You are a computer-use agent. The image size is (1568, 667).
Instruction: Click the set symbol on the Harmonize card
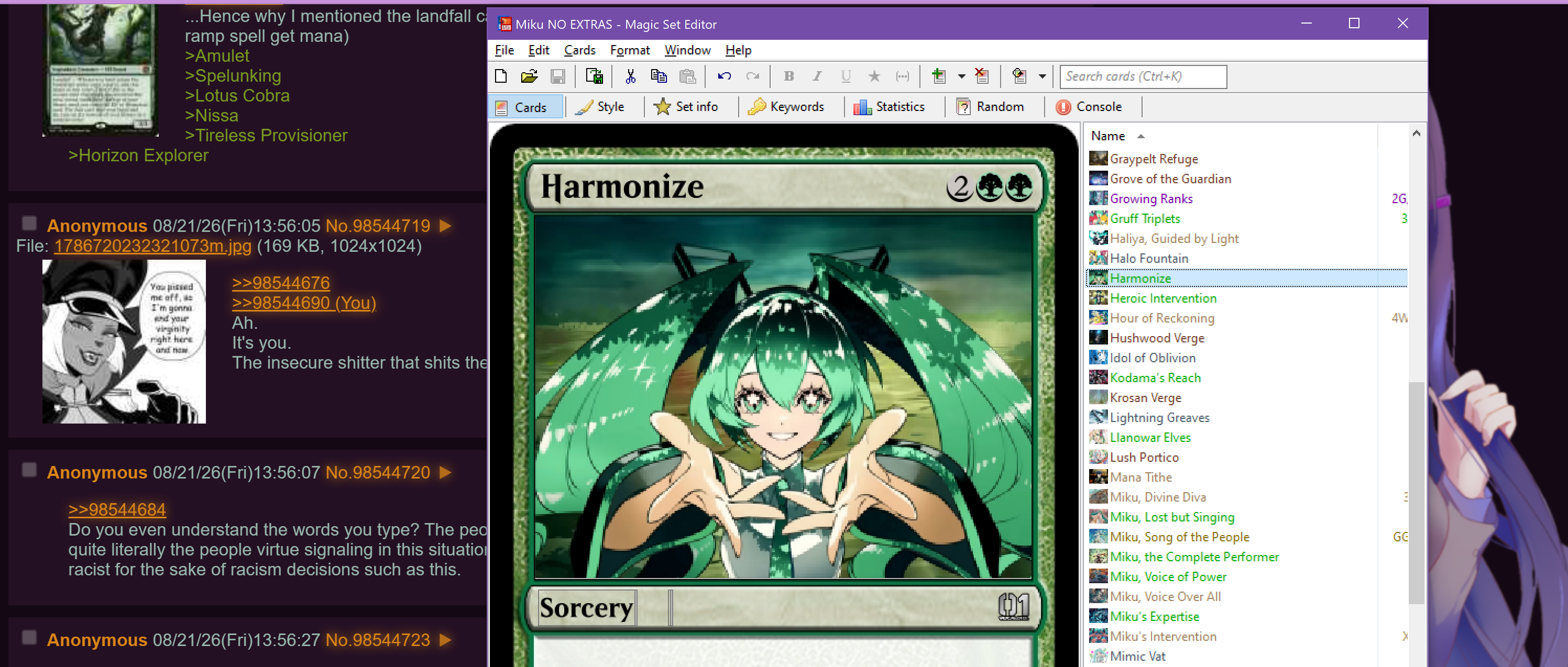tap(1014, 607)
